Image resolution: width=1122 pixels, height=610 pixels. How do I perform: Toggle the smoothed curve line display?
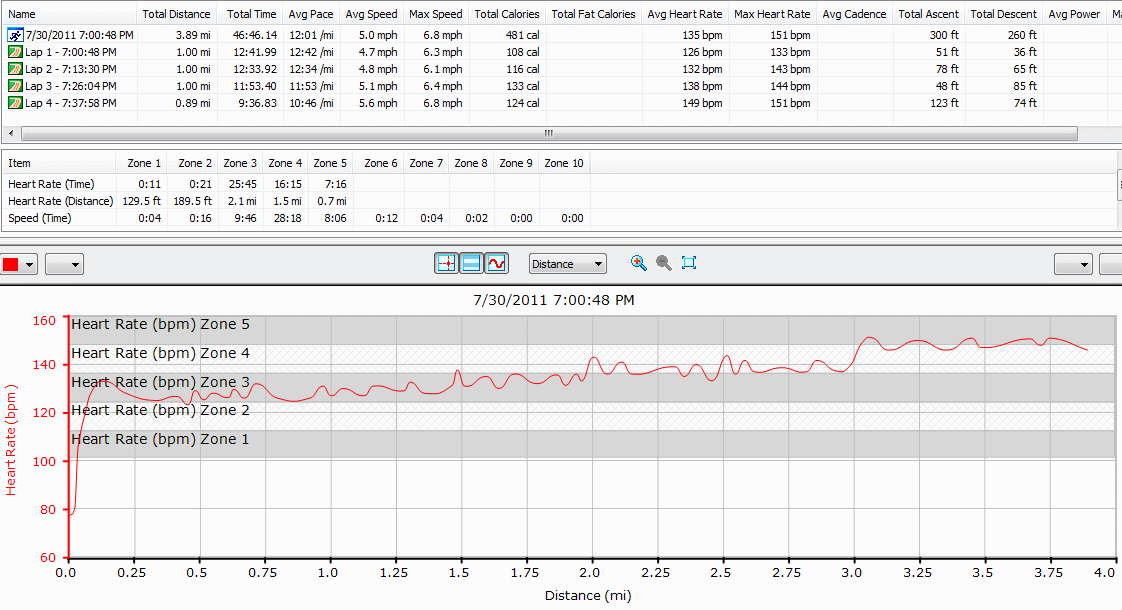(x=497, y=263)
